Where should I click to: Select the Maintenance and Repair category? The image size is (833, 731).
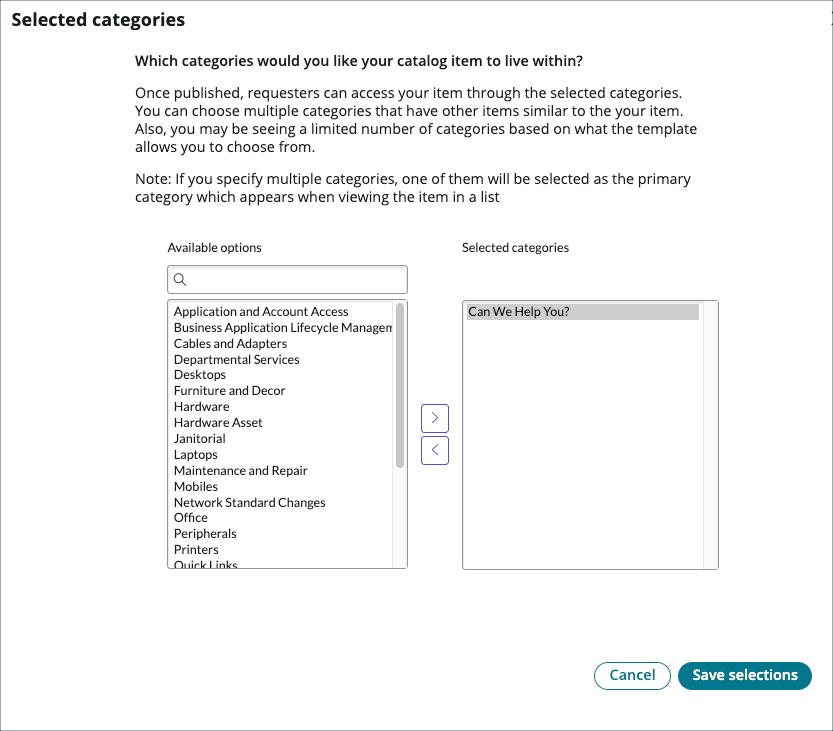click(x=240, y=470)
